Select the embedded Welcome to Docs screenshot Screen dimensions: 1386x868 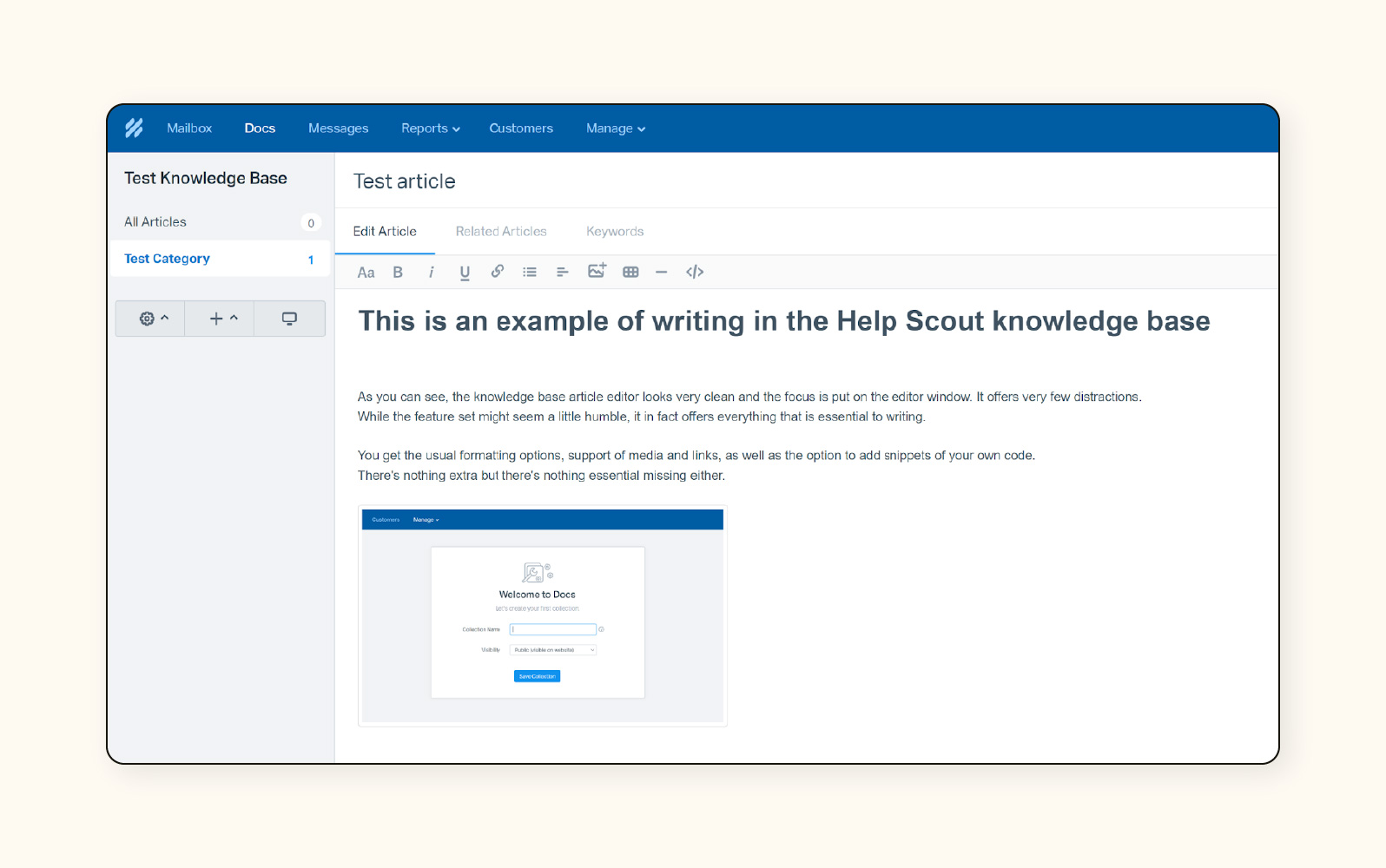coord(543,616)
